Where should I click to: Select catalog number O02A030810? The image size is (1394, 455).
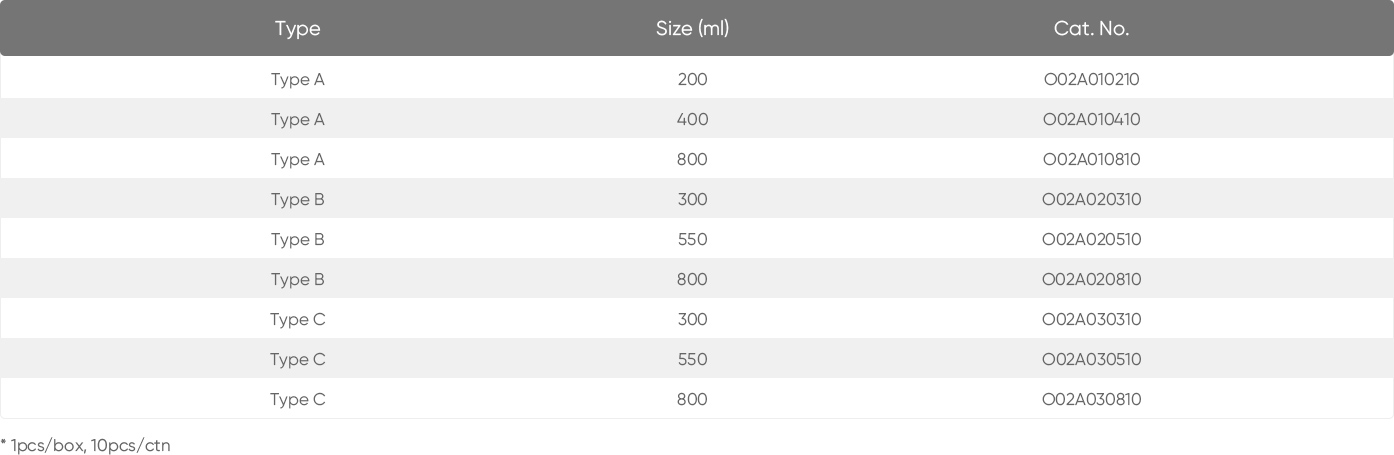(x=1091, y=400)
